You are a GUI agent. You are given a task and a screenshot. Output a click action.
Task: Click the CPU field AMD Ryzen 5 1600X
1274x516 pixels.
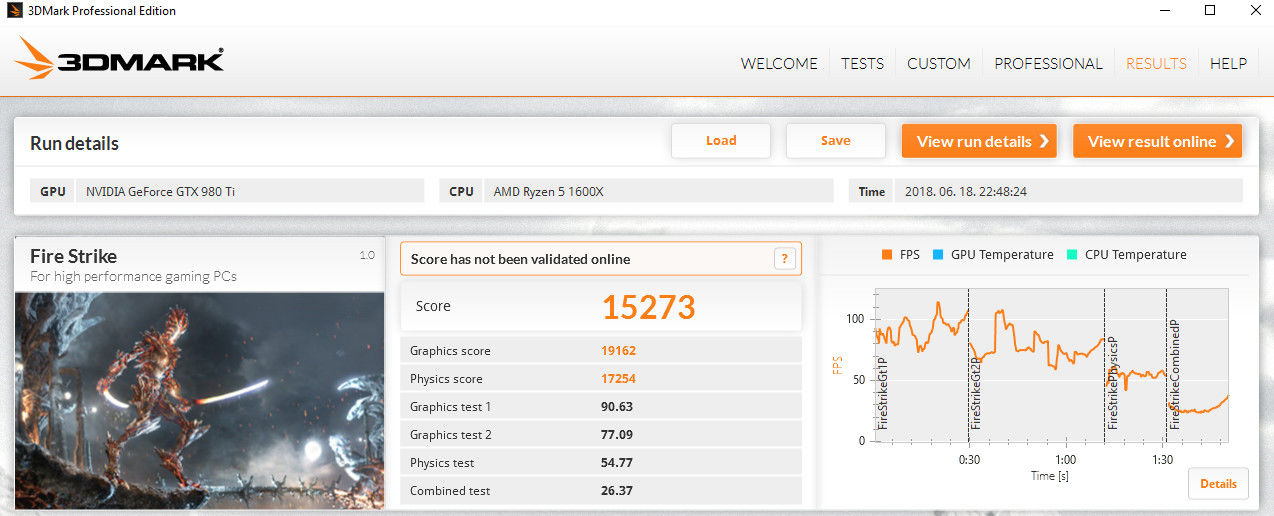click(658, 191)
